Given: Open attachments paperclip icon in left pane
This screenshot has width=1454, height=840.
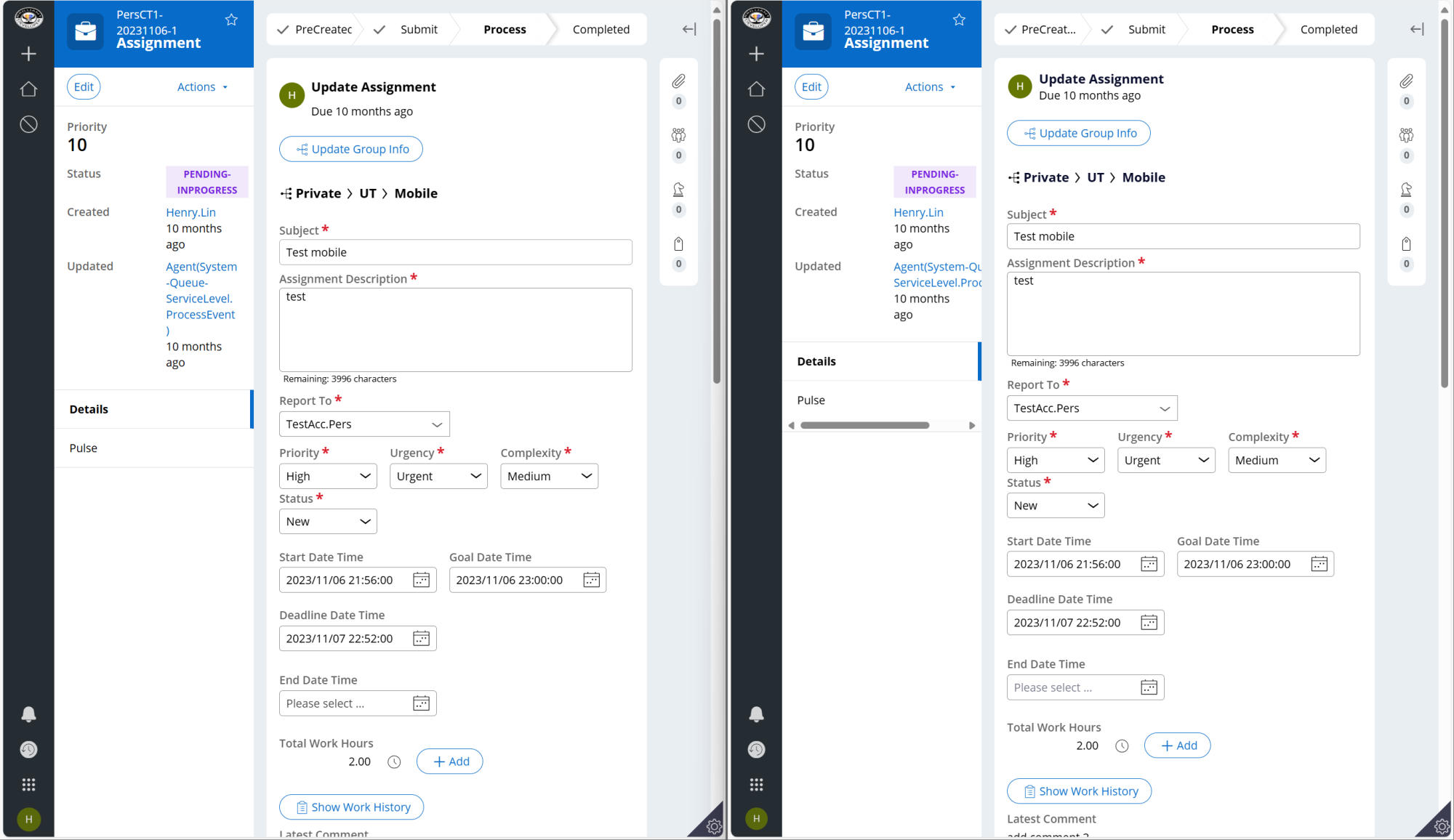Looking at the screenshot, I should (678, 81).
